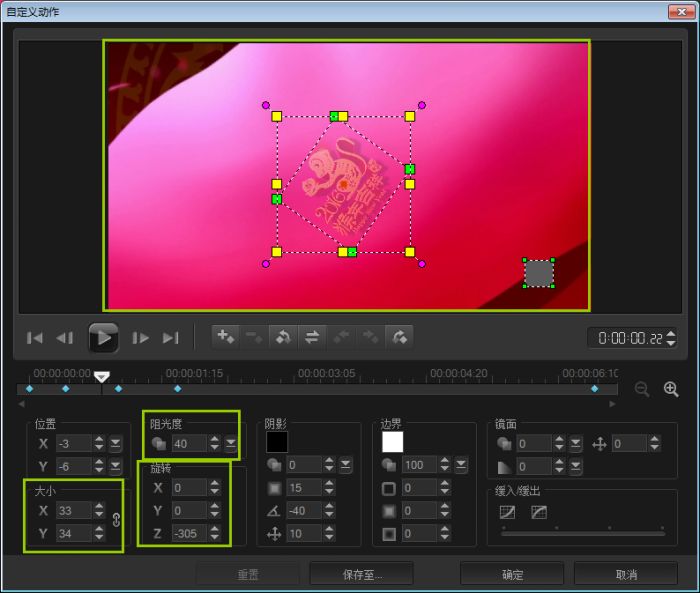Open the position X slider dropdown

(116, 443)
